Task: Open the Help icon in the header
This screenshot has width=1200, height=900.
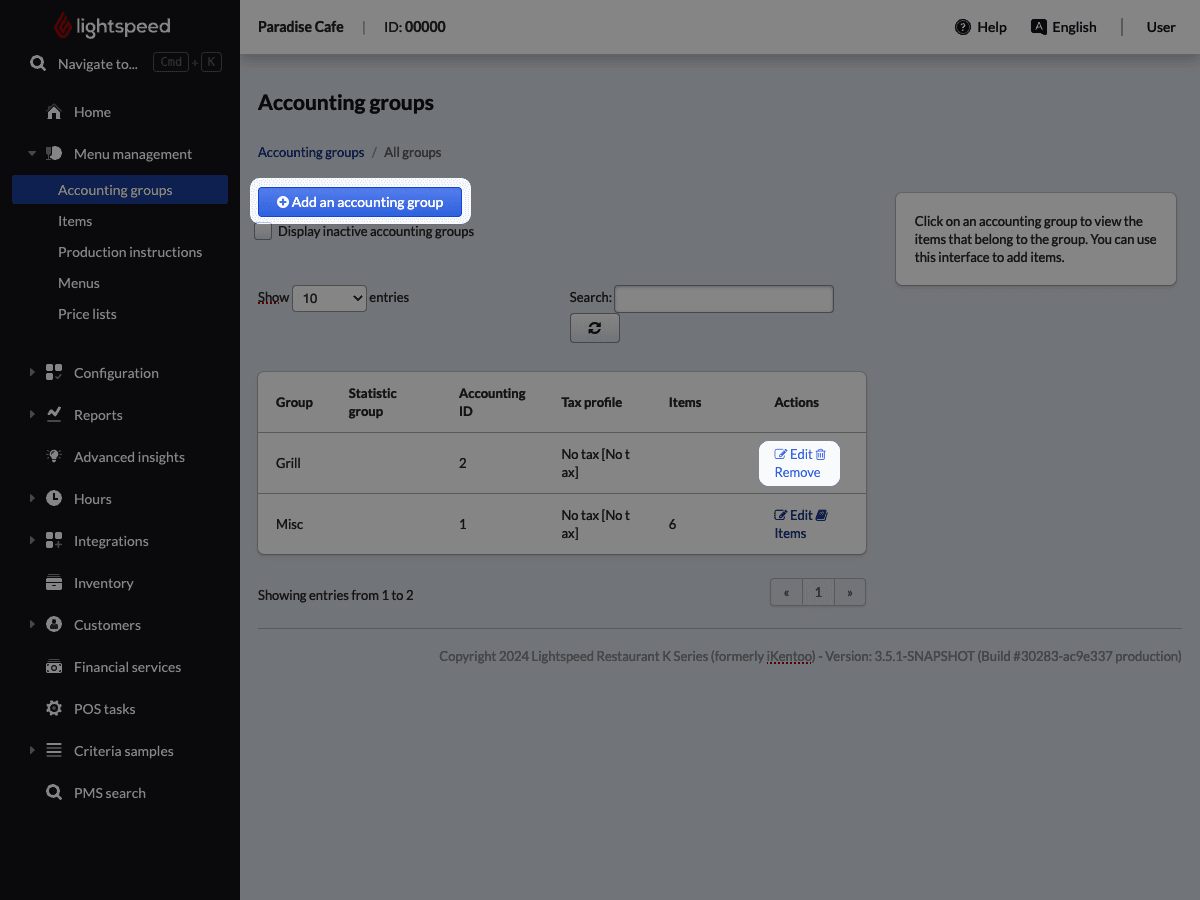Action: pos(961,27)
